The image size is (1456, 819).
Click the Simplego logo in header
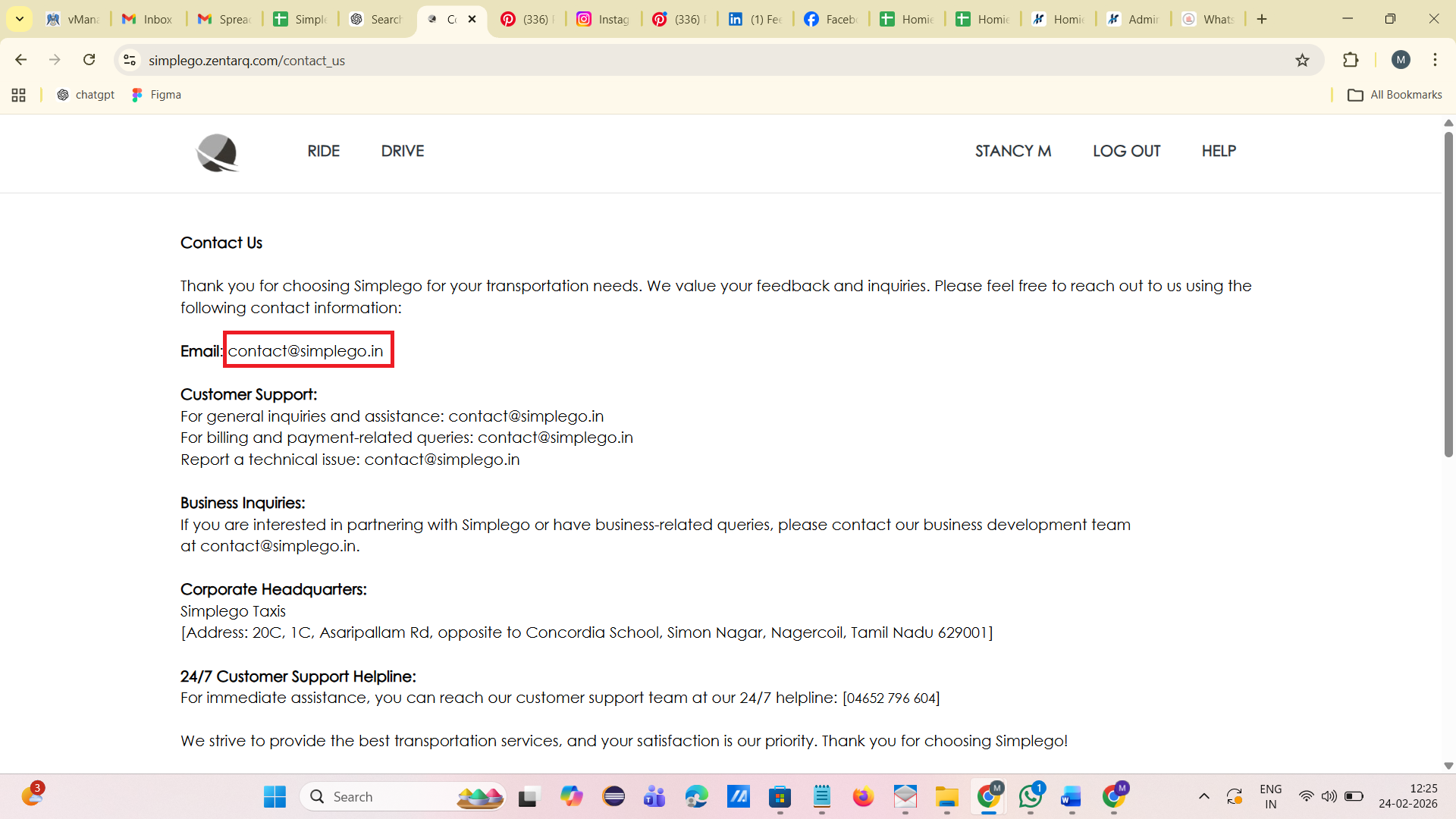click(218, 152)
